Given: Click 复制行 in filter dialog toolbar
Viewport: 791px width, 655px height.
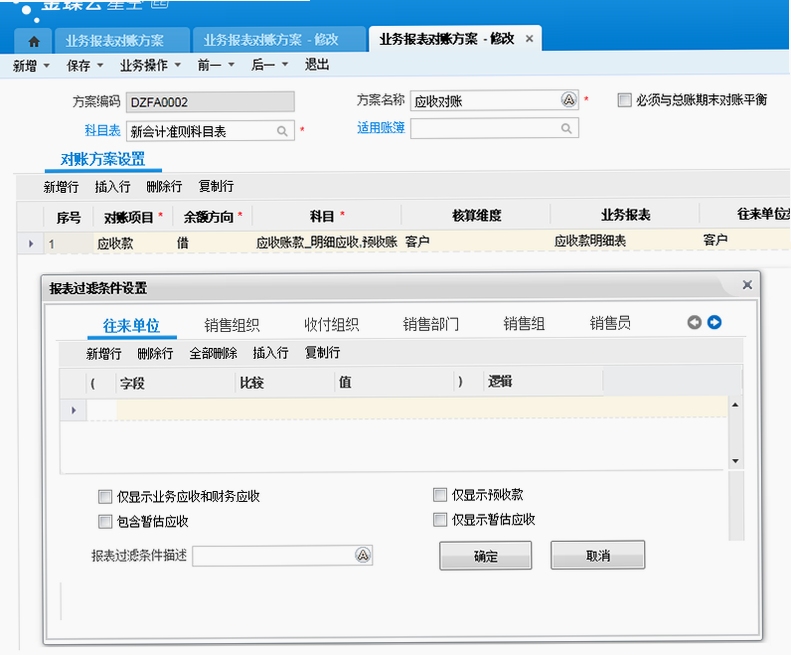Looking at the screenshot, I should (322, 352).
